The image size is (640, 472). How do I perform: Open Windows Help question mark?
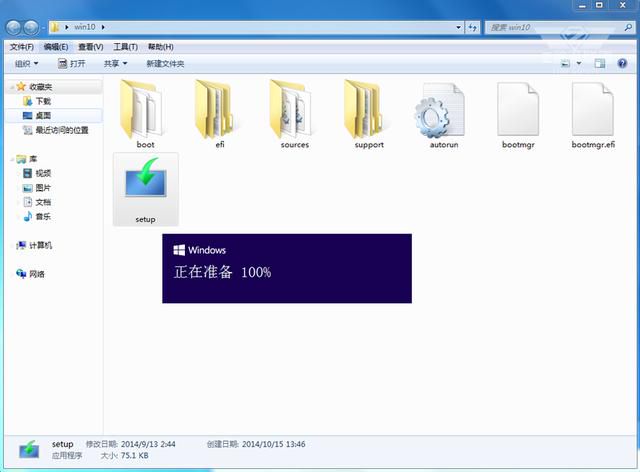coord(622,63)
